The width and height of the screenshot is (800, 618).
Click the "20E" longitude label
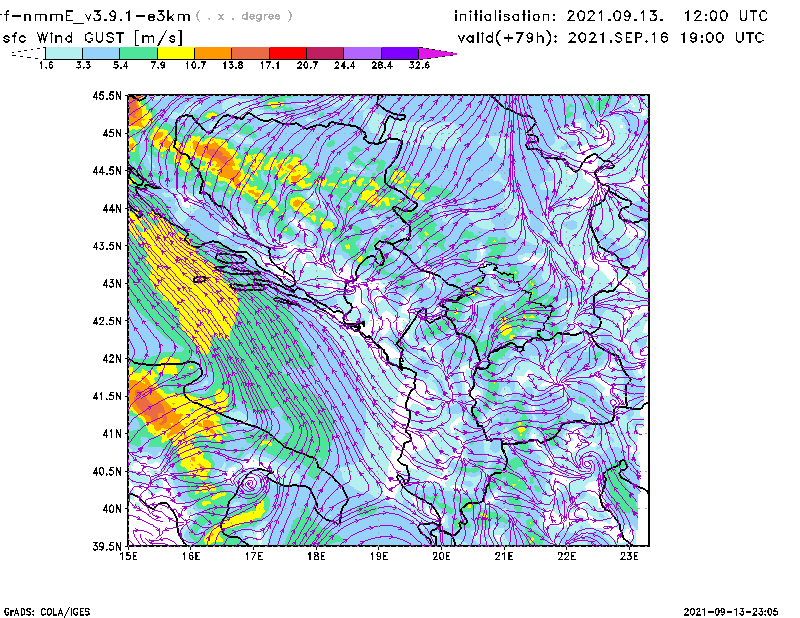[x=441, y=556]
